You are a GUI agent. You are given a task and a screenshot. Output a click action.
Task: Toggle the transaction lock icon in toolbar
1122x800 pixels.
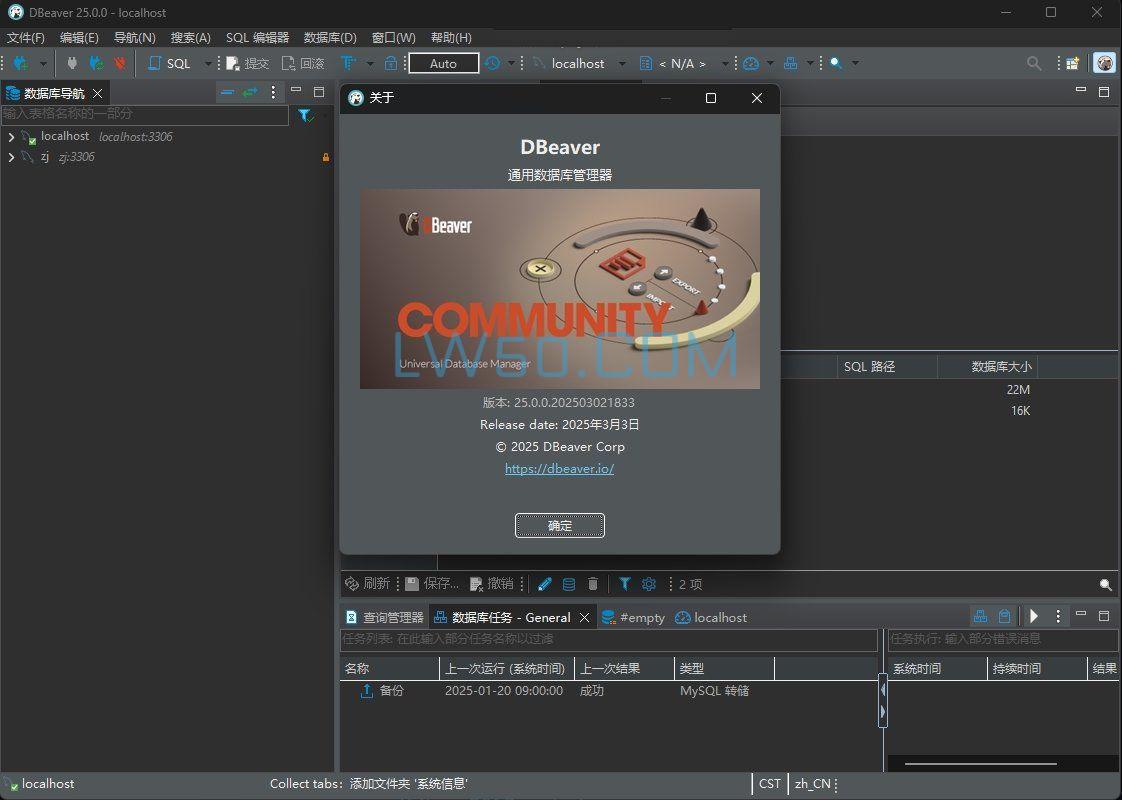391,63
